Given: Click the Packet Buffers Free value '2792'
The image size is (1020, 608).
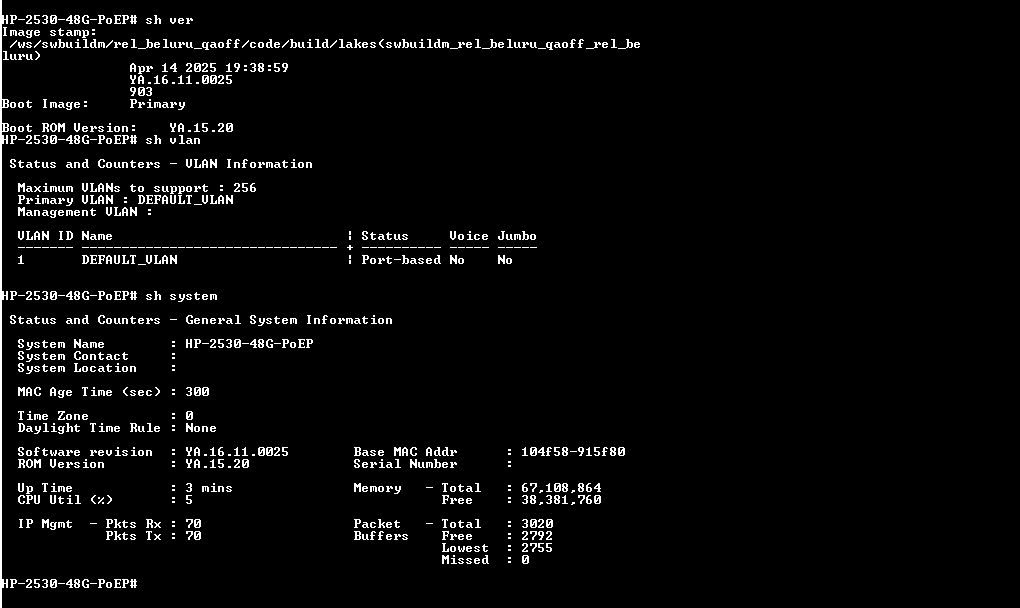Looking at the screenshot, I should click(537, 536).
